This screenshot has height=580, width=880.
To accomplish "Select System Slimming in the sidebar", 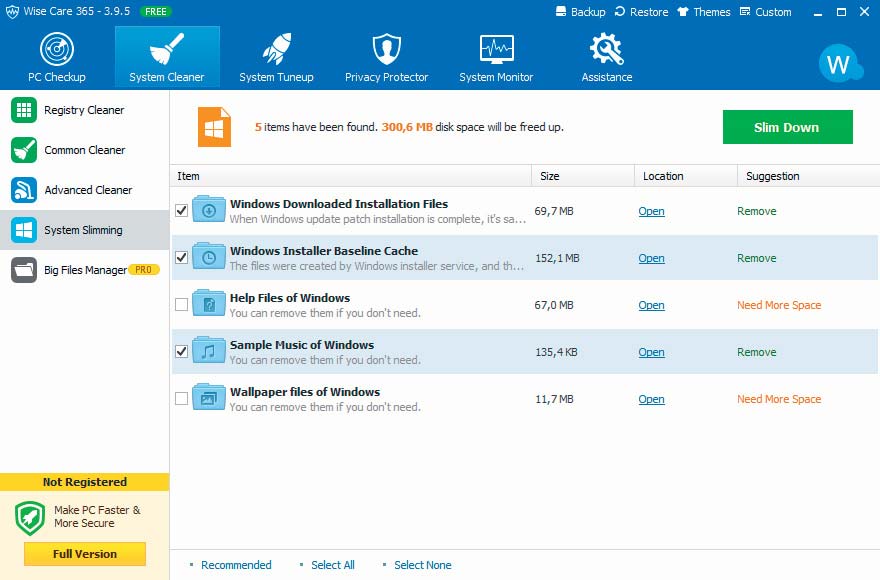I will 84,230.
